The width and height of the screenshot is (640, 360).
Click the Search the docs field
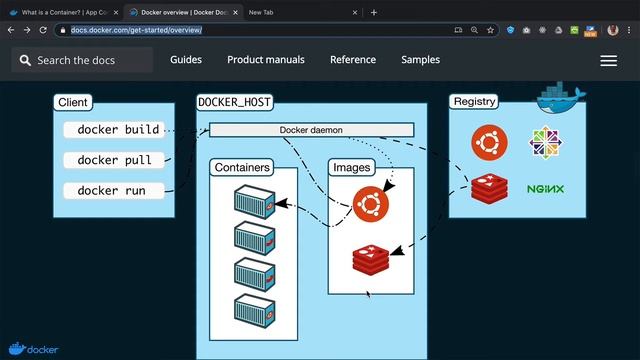click(x=82, y=60)
